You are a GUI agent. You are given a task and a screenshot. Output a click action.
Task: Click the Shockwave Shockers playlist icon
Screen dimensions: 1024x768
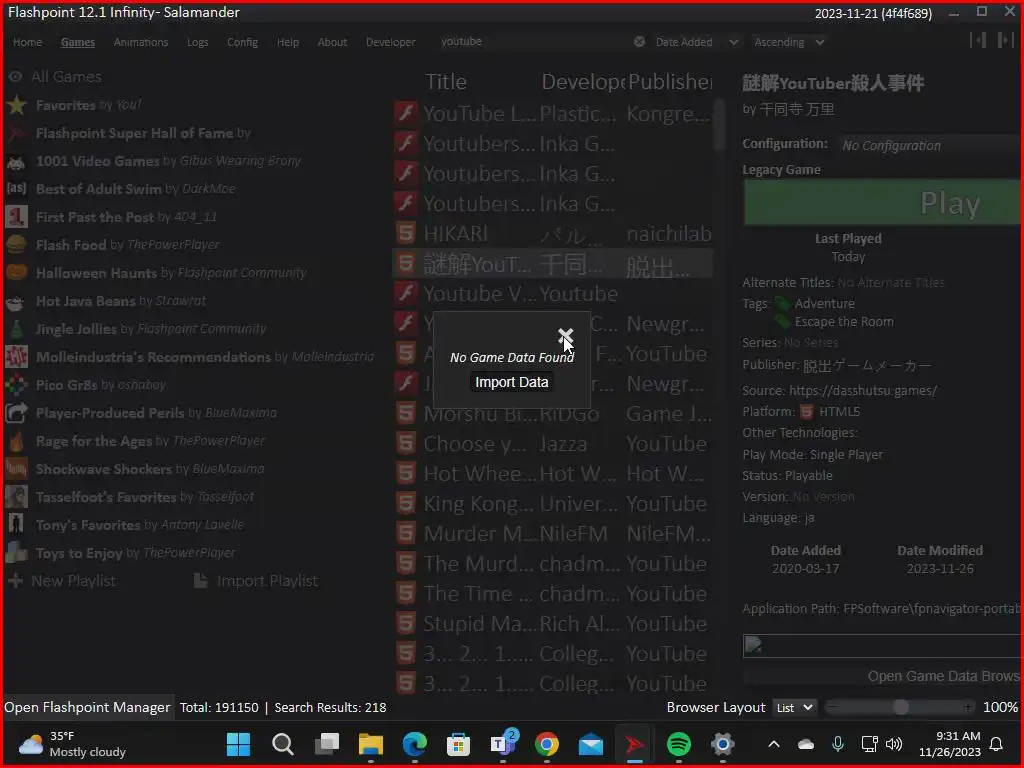click(x=16, y=469)
